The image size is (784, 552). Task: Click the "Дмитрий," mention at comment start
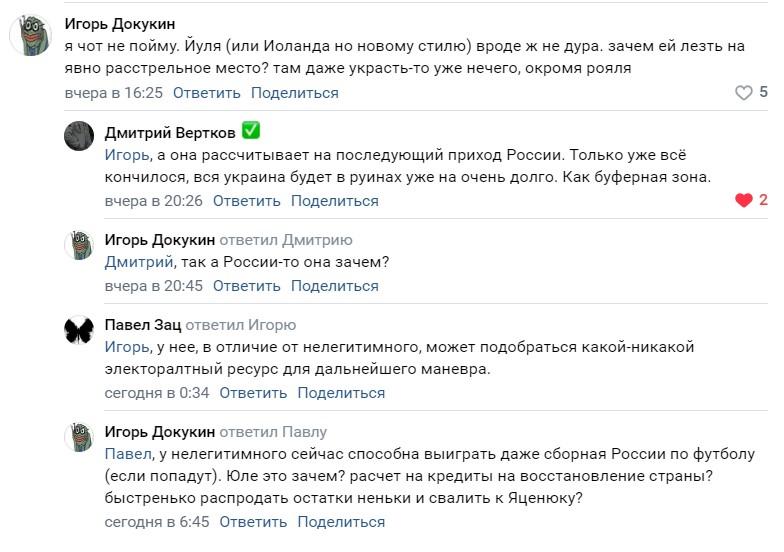tap(139, 263)
